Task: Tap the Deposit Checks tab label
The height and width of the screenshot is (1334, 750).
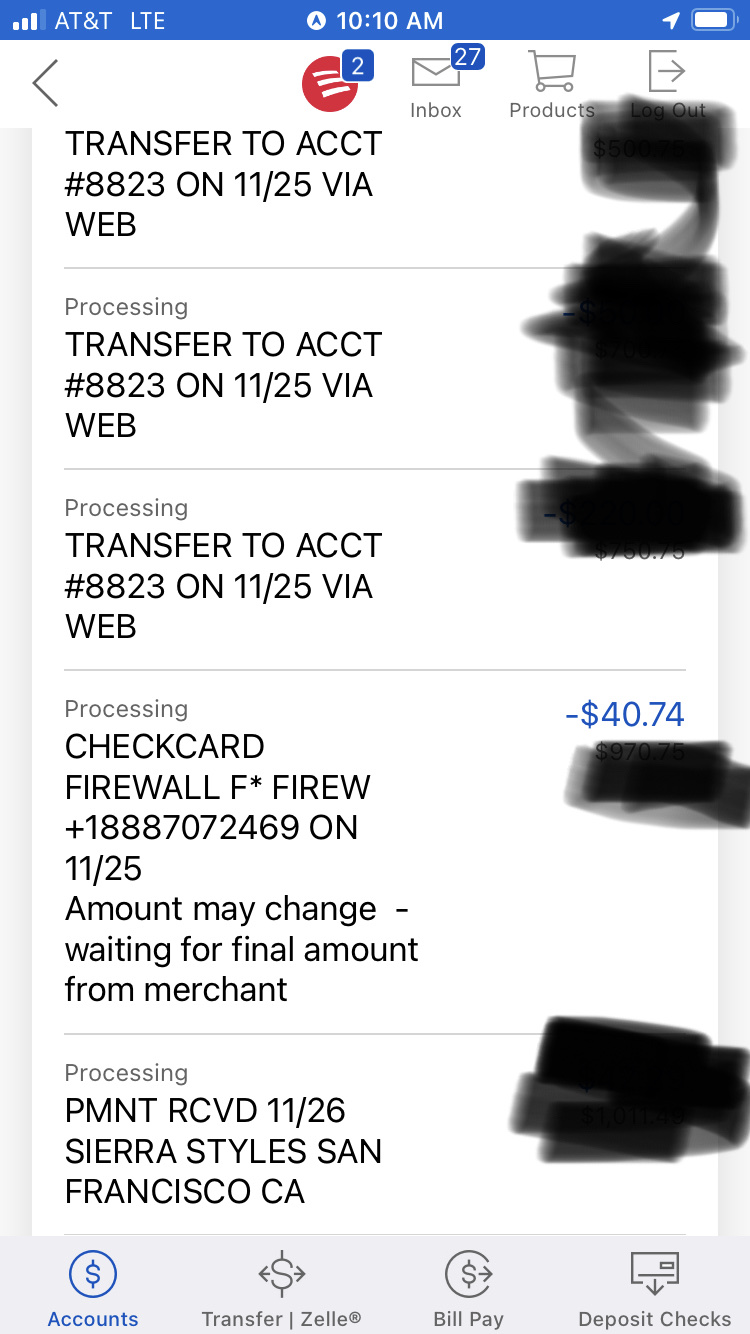Action: tap(655, 1319)
